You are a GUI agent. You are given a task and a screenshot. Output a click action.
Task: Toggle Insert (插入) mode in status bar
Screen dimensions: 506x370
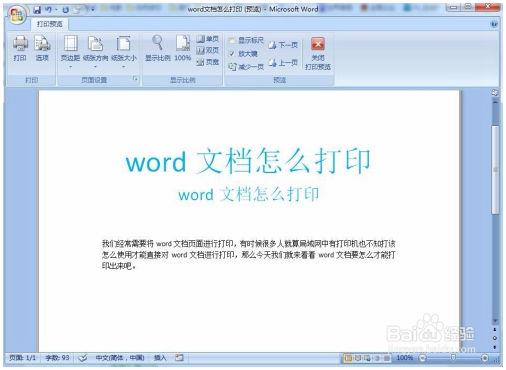coord(160,358)
